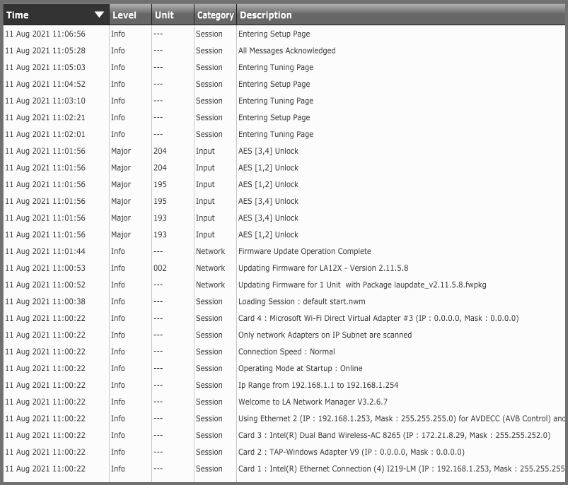Click the Time column header label
This screenshot has width=568, height=485.
[x=17, y=15]
